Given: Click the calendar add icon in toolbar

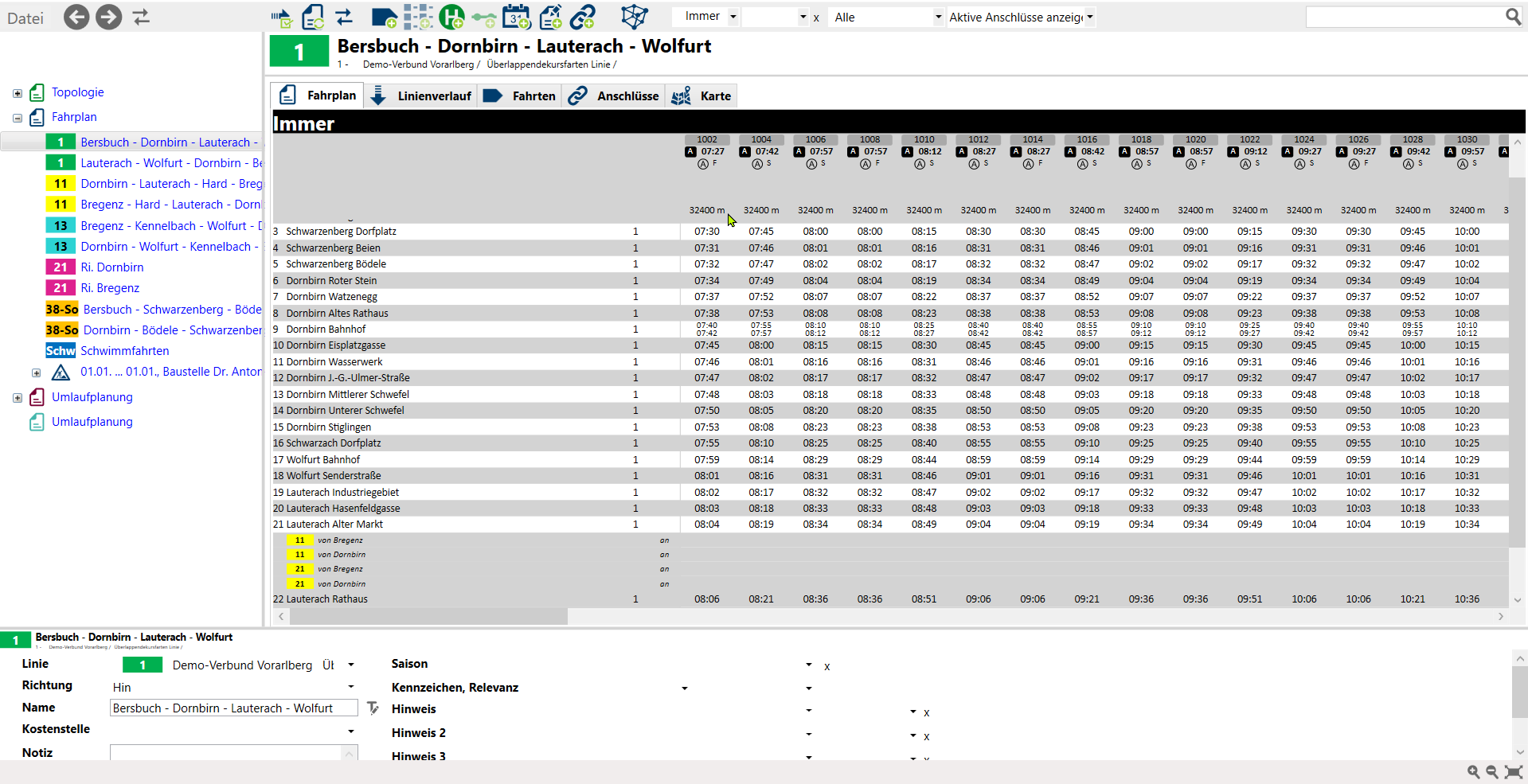Looking at the screenshot, I should 517,17.
